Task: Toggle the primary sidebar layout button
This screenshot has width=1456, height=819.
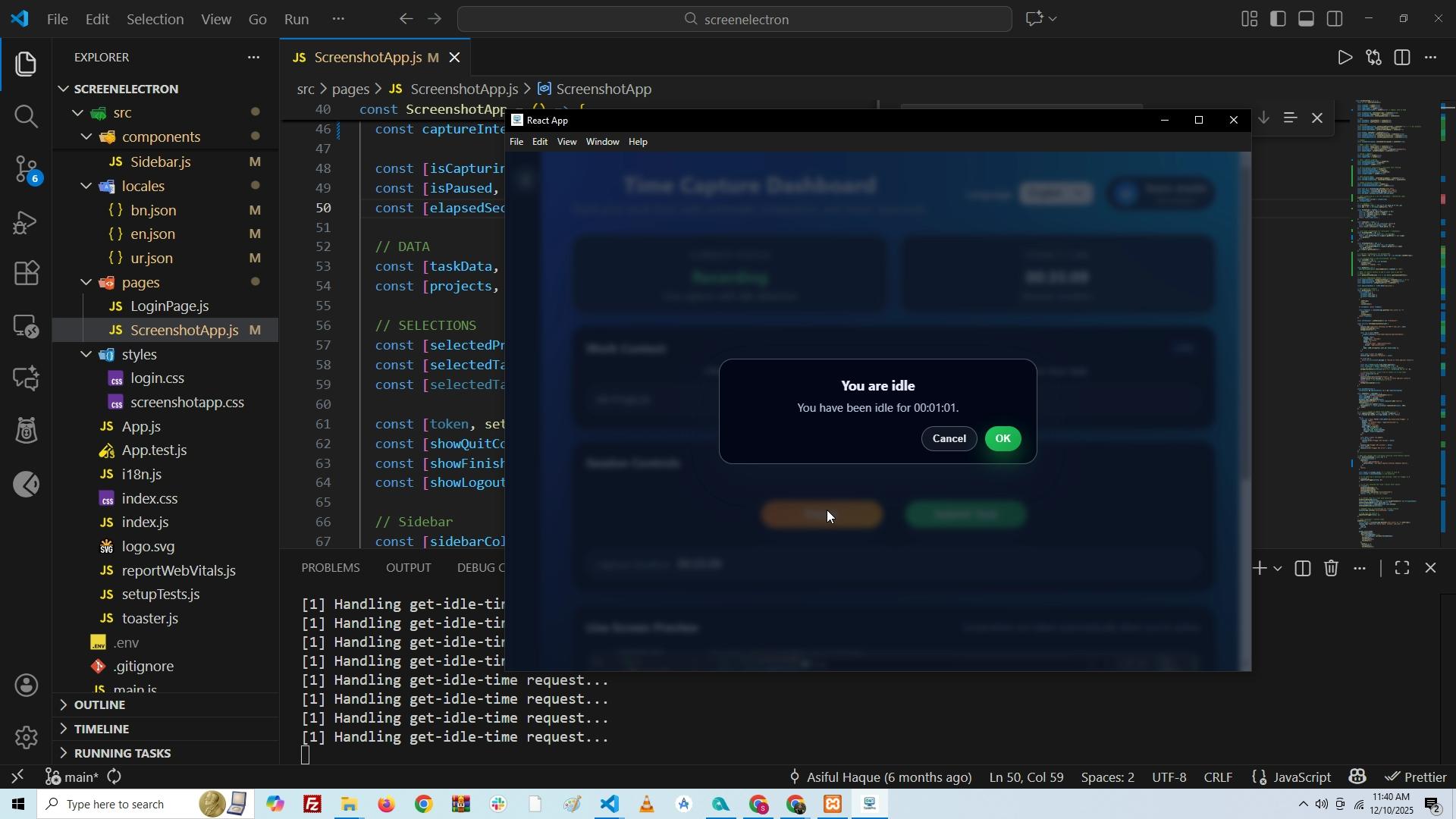Action: pos(1279,19)
